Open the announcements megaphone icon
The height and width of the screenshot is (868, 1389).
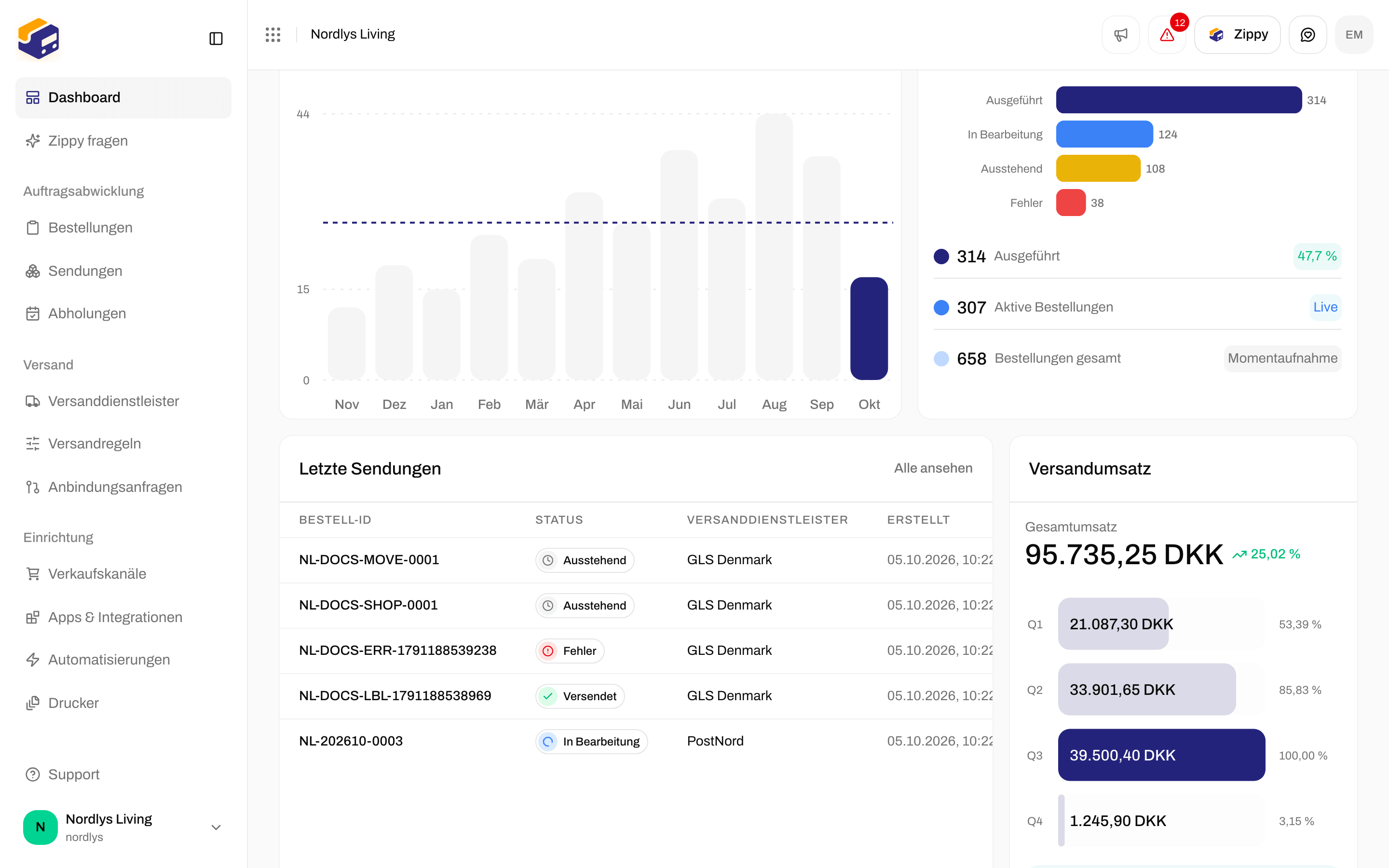pos(1120,34)
